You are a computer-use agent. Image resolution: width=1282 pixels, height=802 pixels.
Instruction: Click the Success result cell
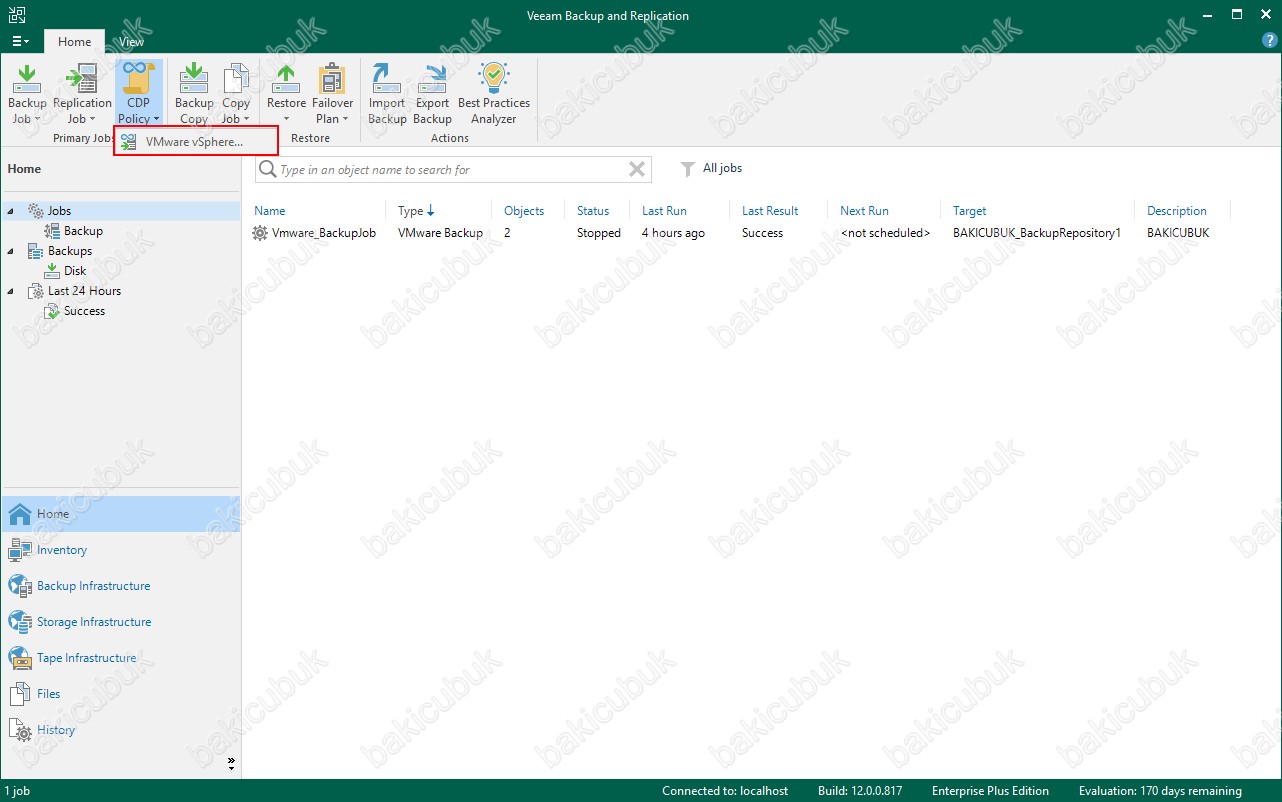(x=763, y=233)
